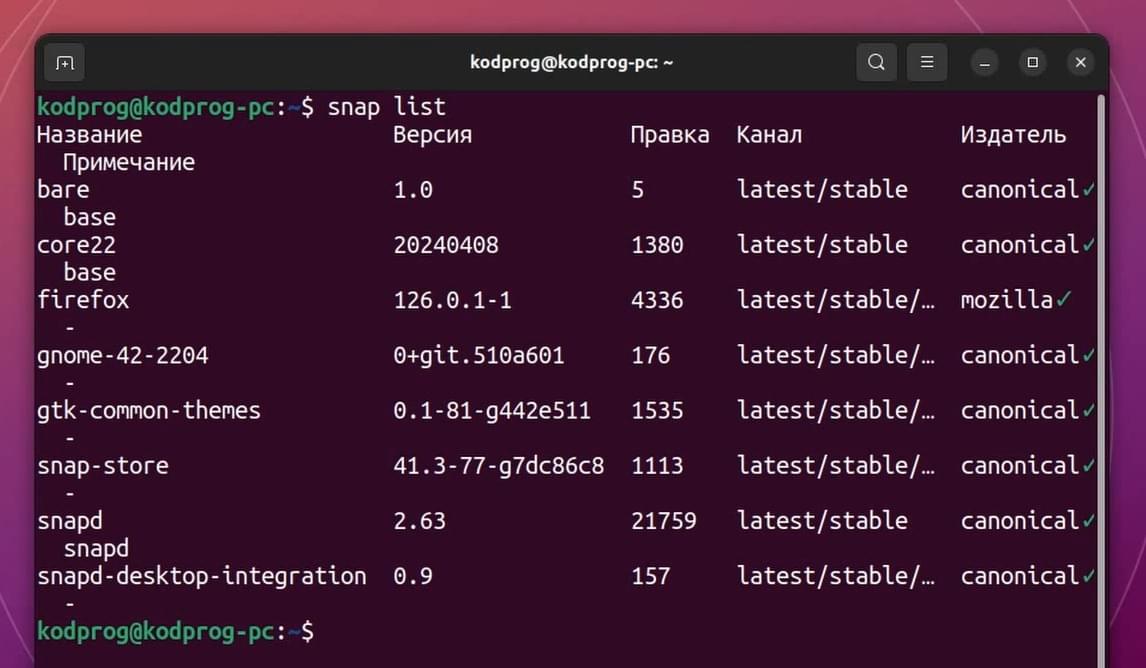Click revision '1380' of core22
This screenshot has height=668, width=1146.
click(657, 246)
